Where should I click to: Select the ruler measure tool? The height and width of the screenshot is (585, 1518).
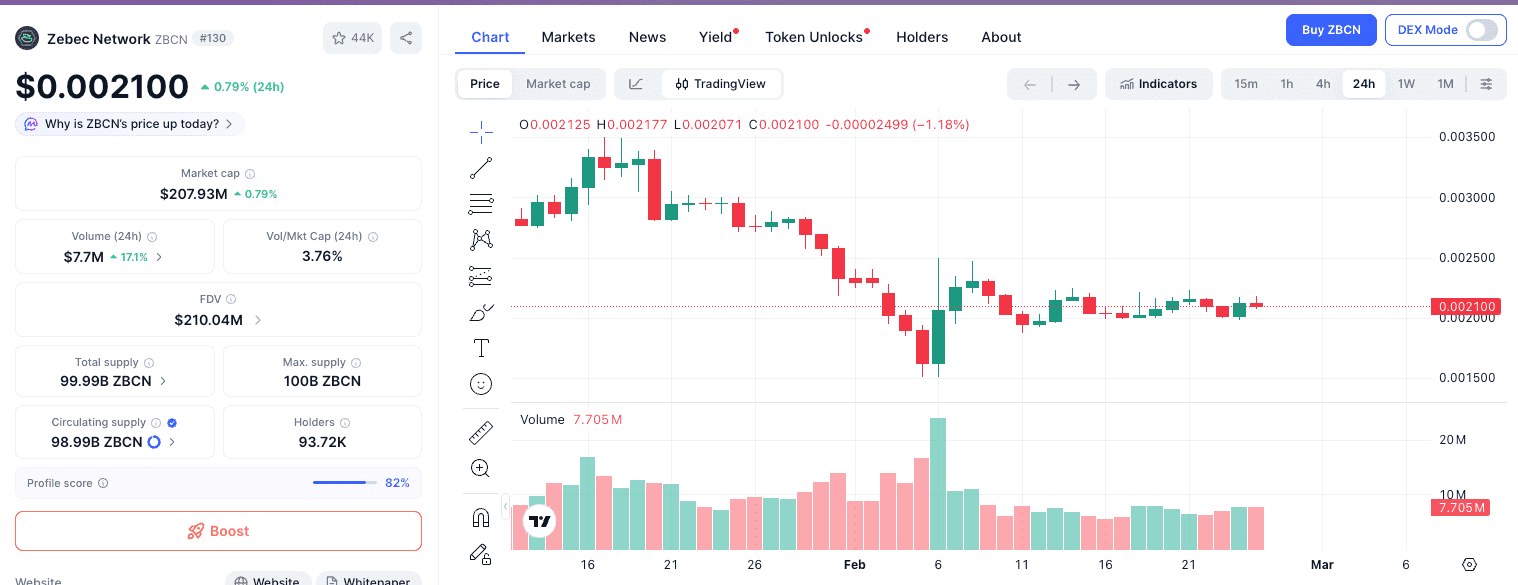point(481,433)
